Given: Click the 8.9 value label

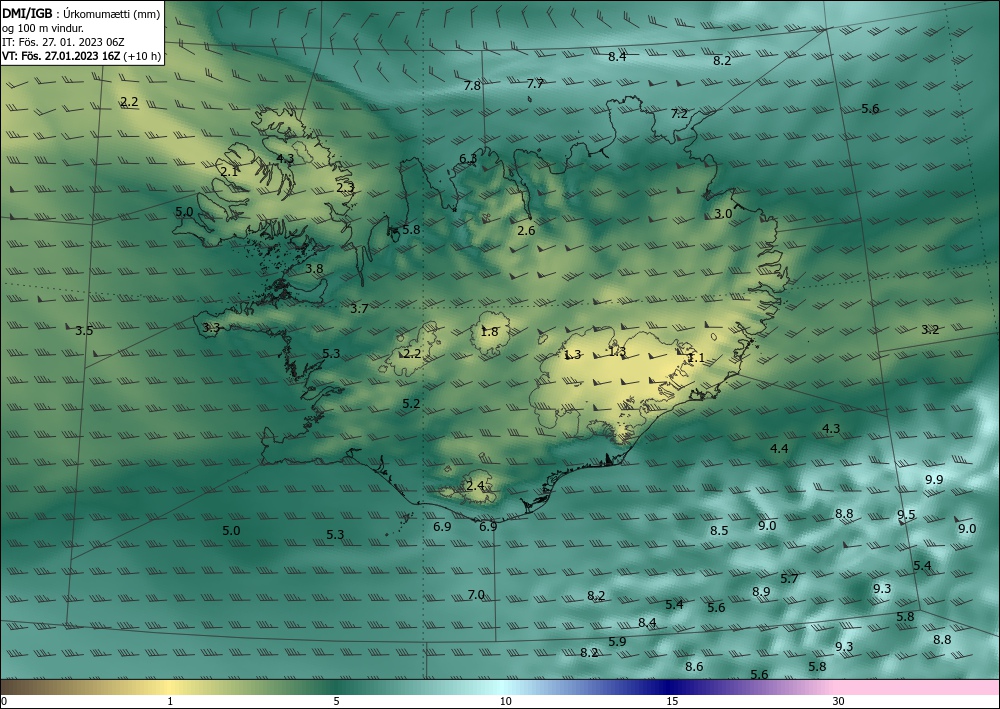Looking at the screenshot, I should point(761,592).
